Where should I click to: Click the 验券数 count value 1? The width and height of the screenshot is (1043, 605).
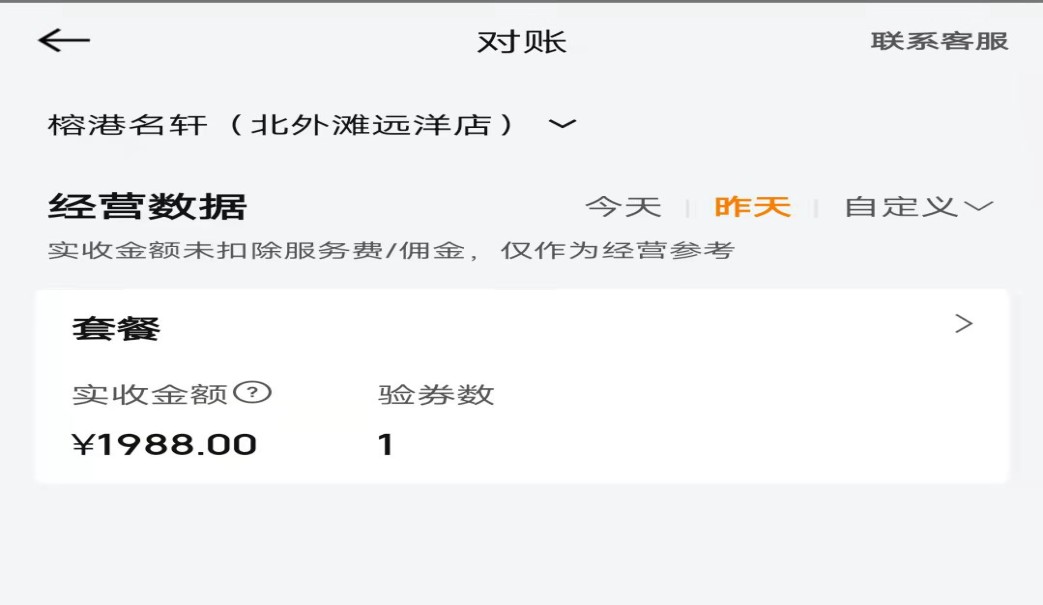click(385, 445)
